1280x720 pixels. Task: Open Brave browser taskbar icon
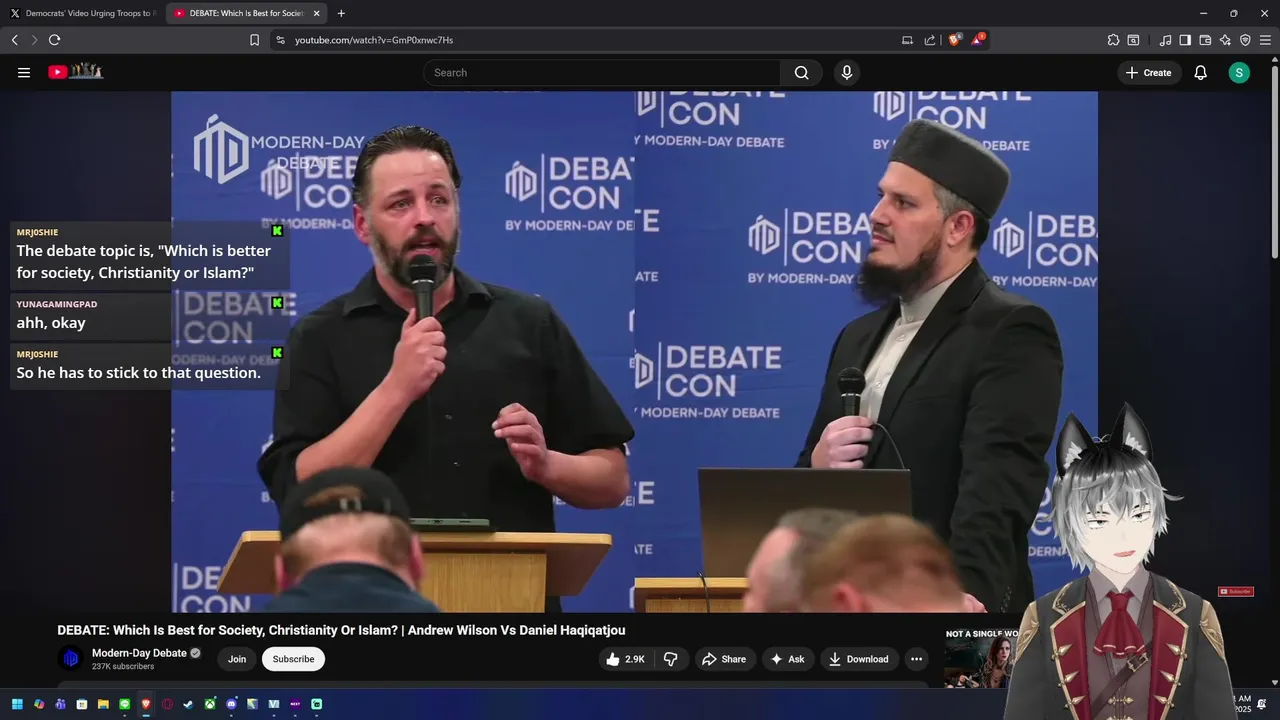(x=146, y=704)
